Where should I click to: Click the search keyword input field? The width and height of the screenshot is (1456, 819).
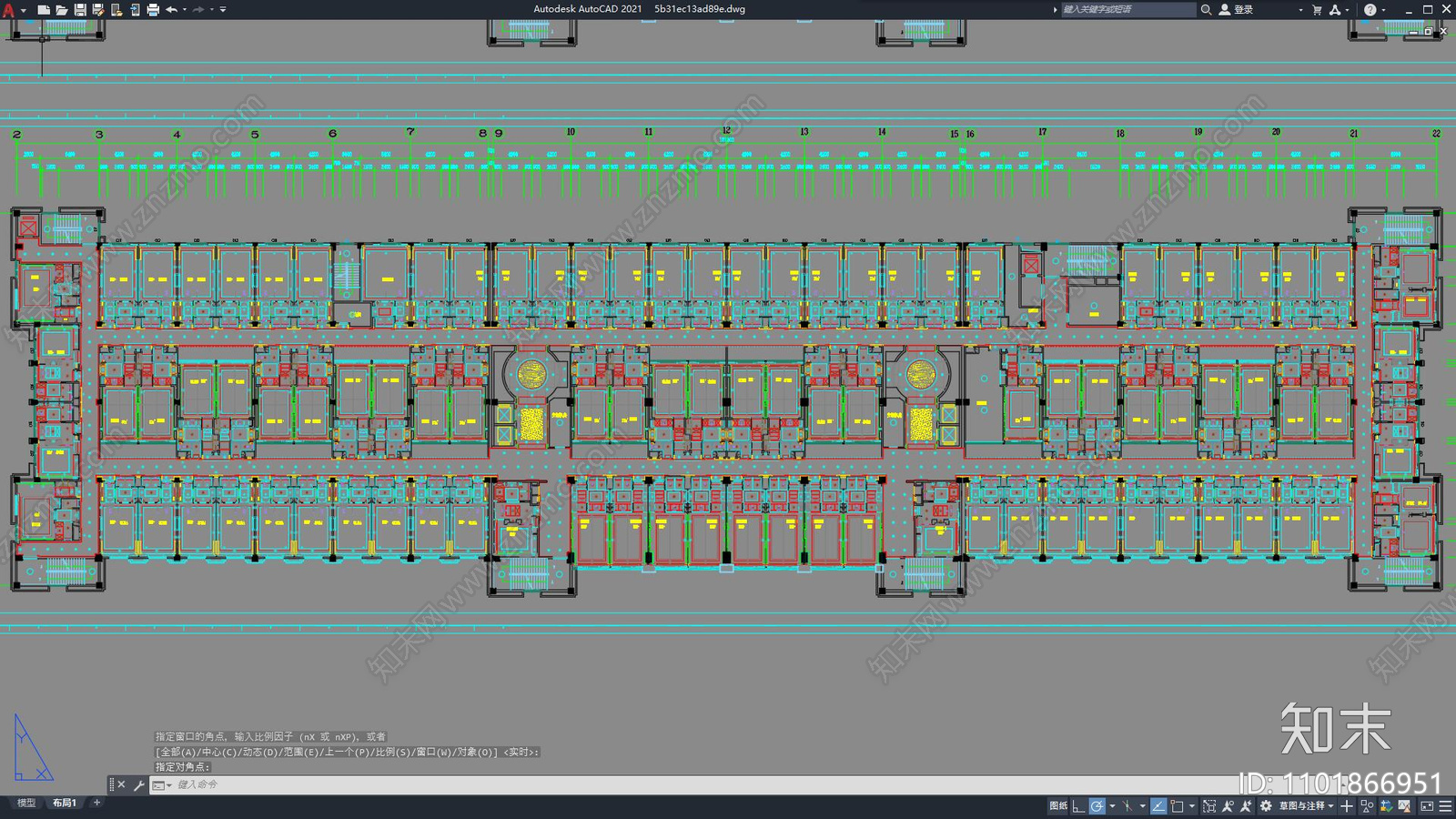tap(1128, 9)
